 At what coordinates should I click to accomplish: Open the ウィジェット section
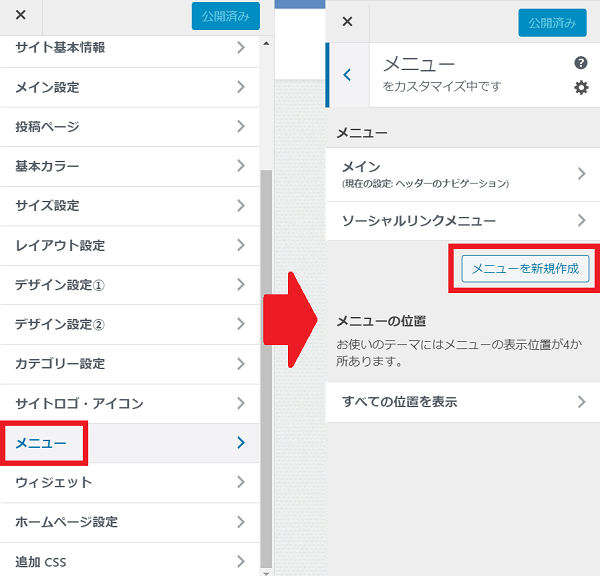[x=54, y=482]
